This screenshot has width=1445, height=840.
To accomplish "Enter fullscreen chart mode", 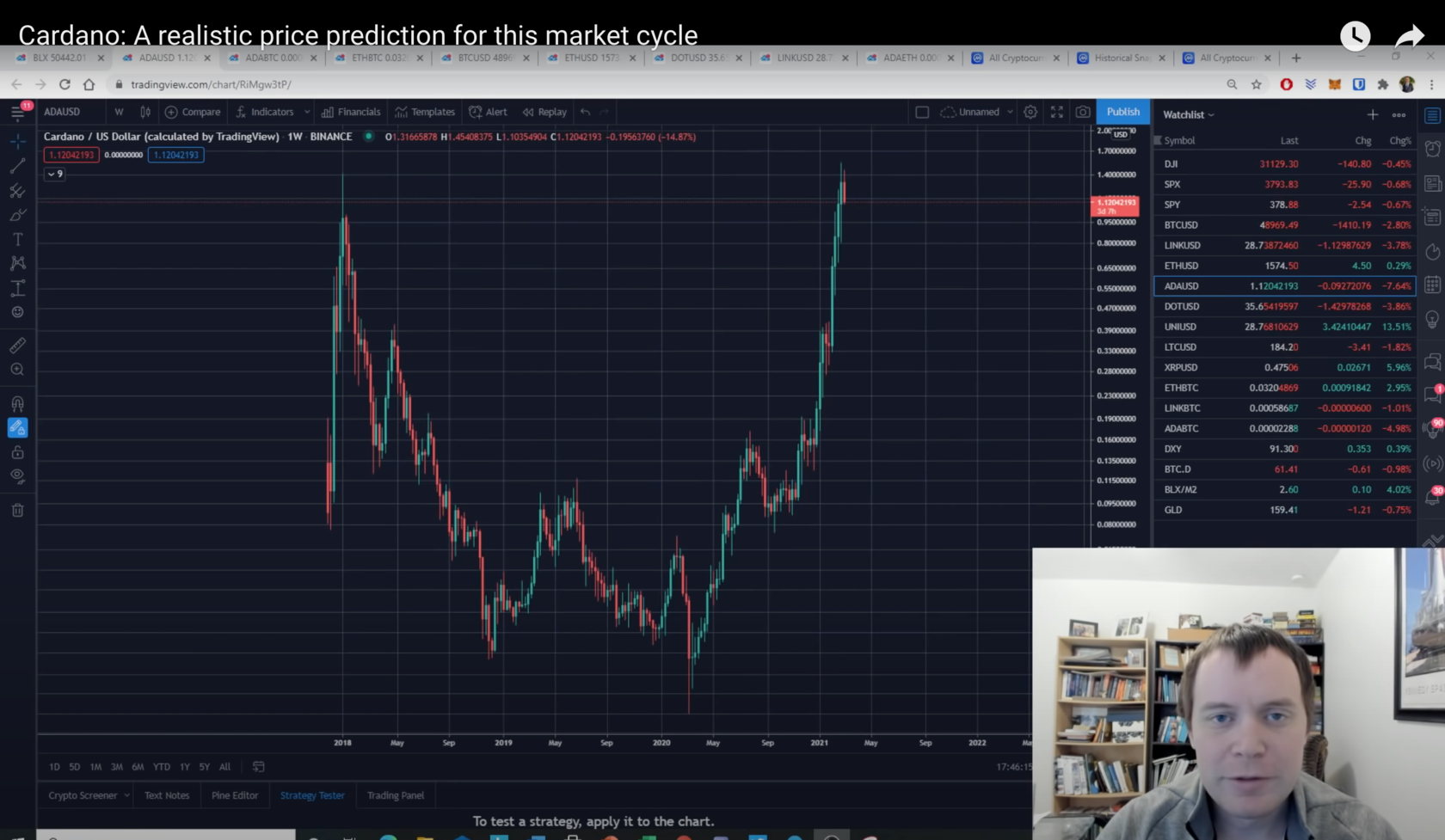I will [1057, 112].
